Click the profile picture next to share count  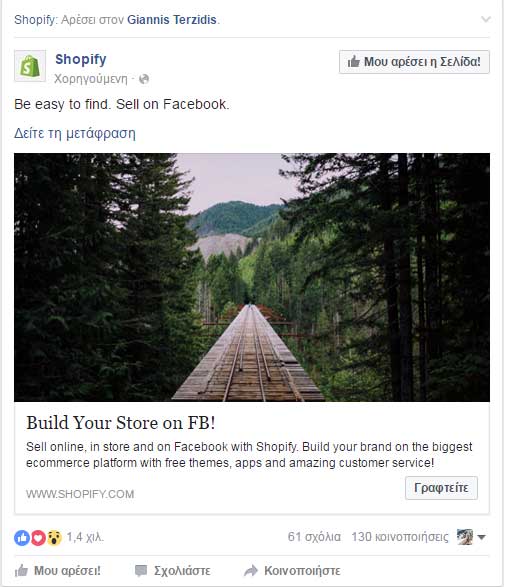[465, 537]
